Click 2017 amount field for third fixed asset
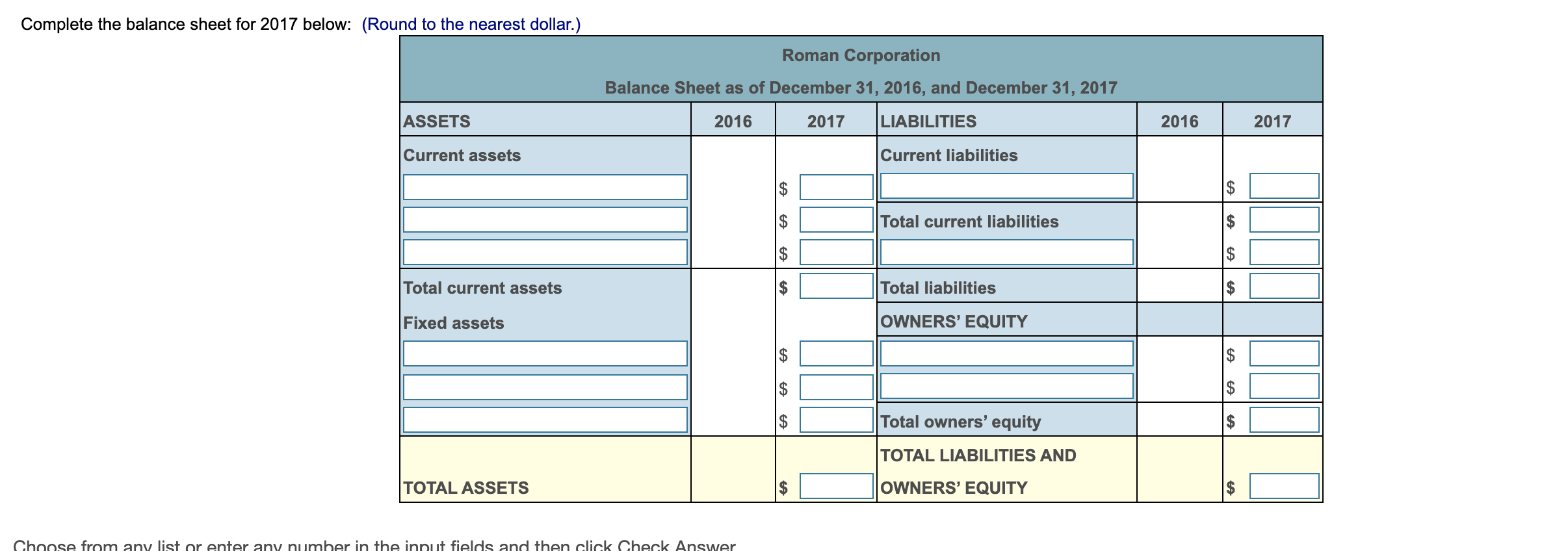 (x=836, y=420)
